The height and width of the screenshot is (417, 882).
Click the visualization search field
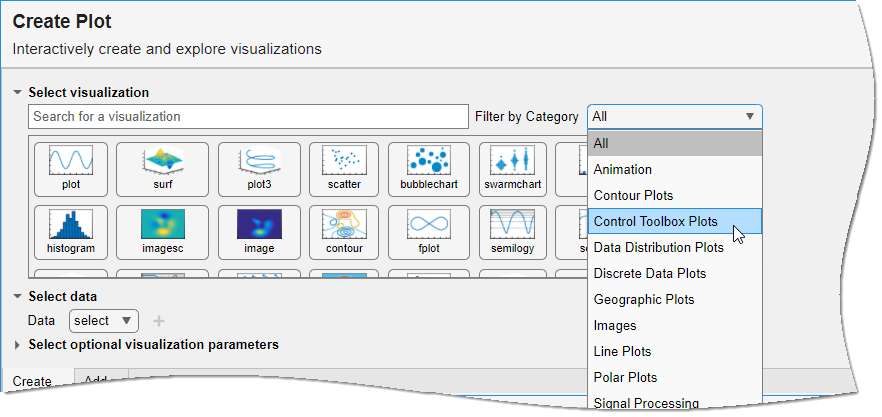(248, 117)
